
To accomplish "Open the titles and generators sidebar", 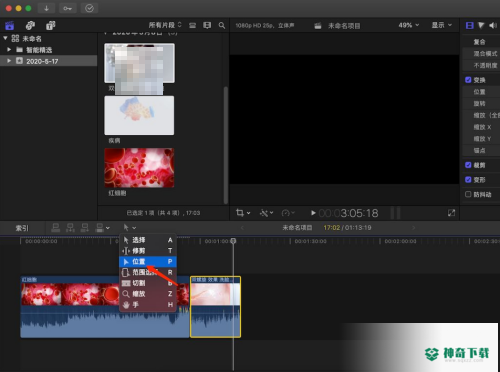I will pyautogui.click(x=51, y=25).
